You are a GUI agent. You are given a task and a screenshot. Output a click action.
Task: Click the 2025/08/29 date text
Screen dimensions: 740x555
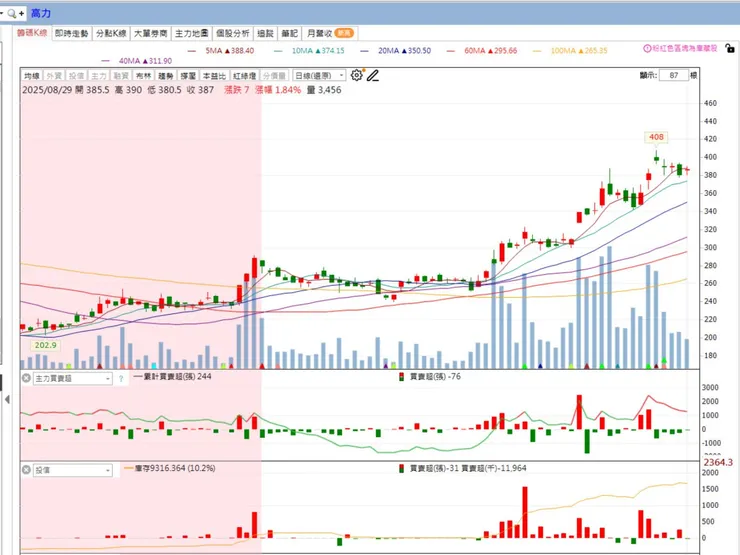click(x=47, y=90)
